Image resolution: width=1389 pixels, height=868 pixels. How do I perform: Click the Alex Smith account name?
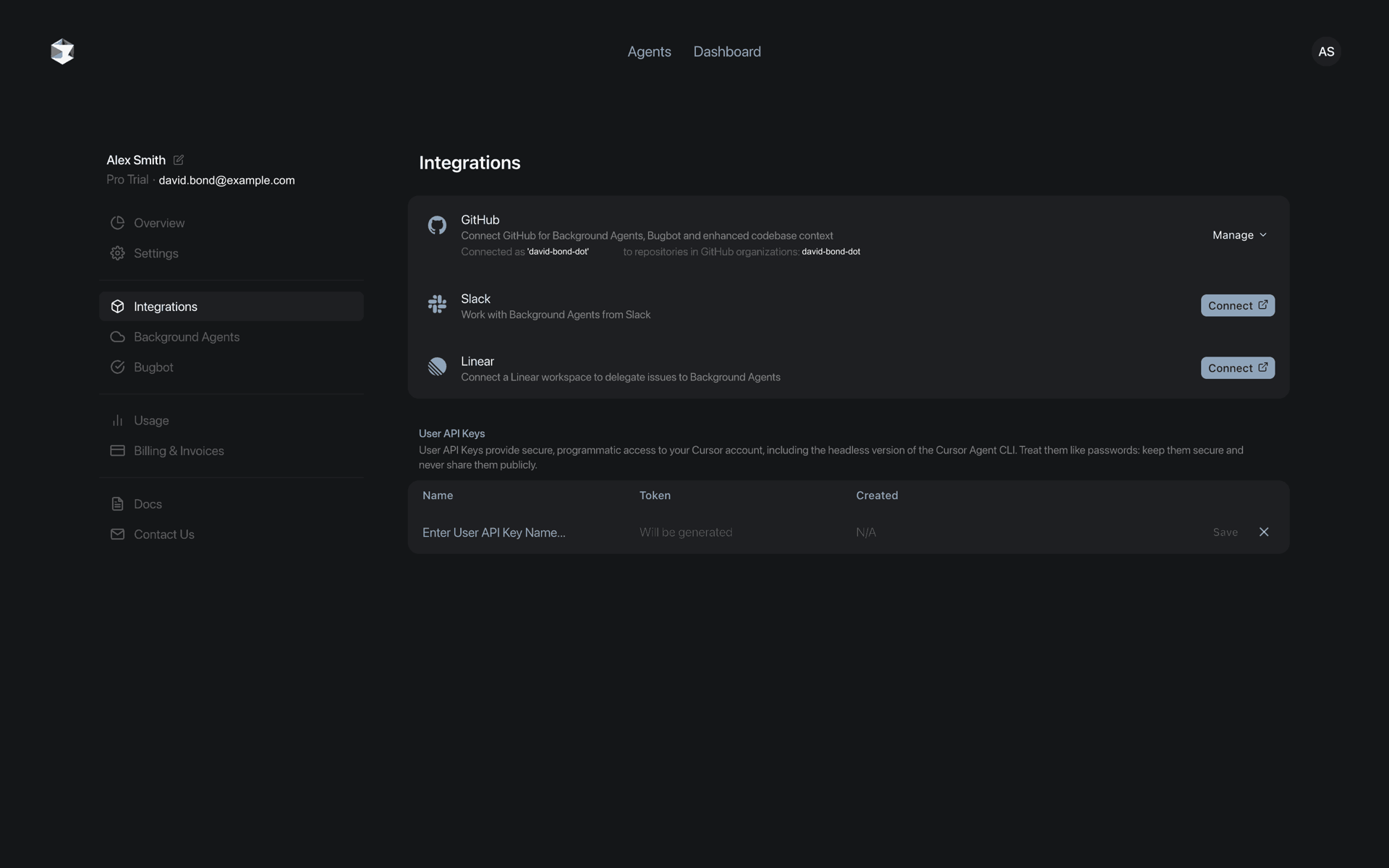point(136,160)
